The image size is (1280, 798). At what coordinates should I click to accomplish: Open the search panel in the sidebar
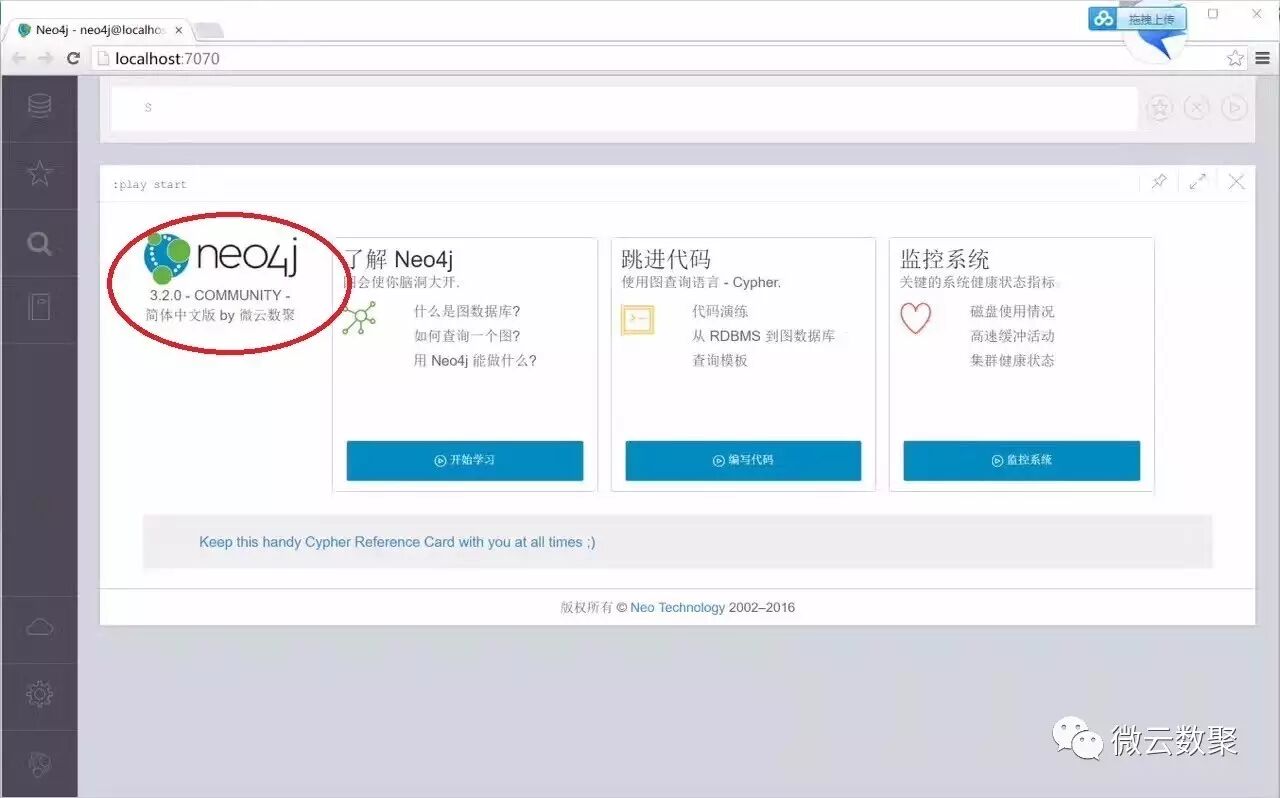click(x=37, y=243)
